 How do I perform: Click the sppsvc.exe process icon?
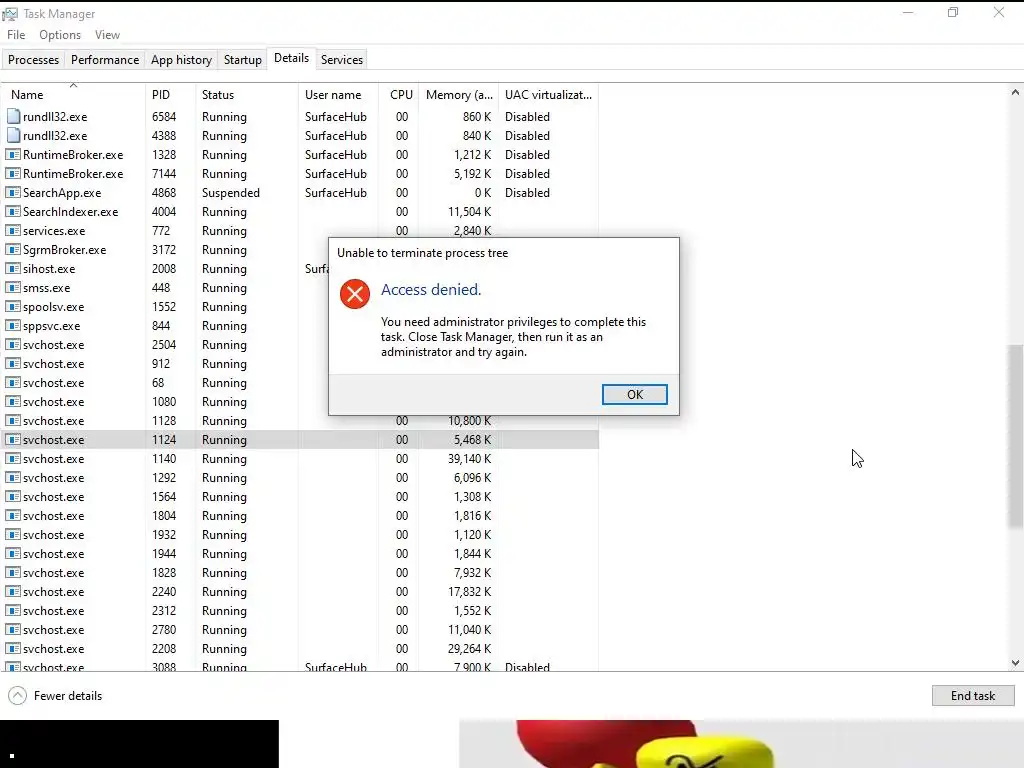tap(13, 325)
